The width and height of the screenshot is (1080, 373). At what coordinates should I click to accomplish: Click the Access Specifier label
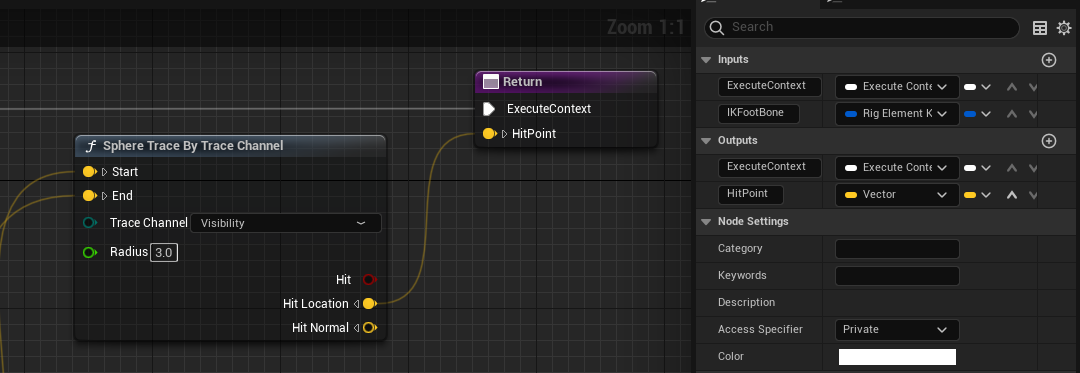[x=760, y=330]
